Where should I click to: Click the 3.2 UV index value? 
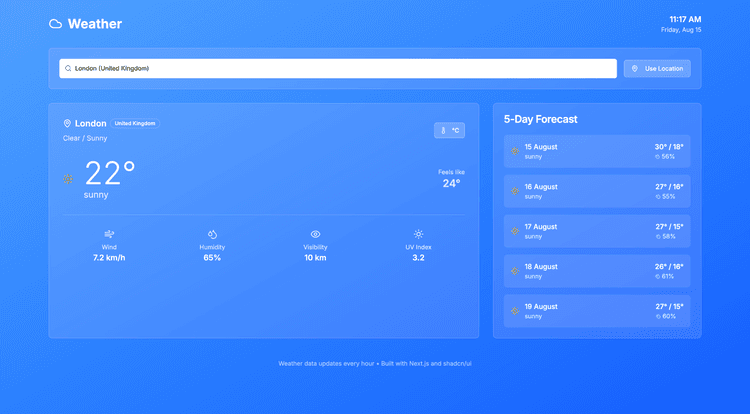419,258
